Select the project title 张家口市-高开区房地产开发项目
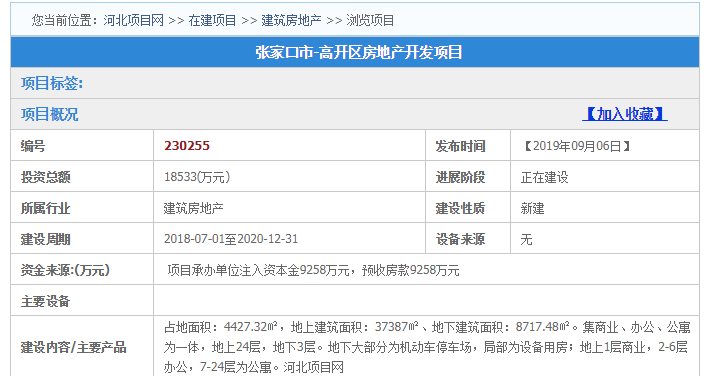 [x=359, y=52]
